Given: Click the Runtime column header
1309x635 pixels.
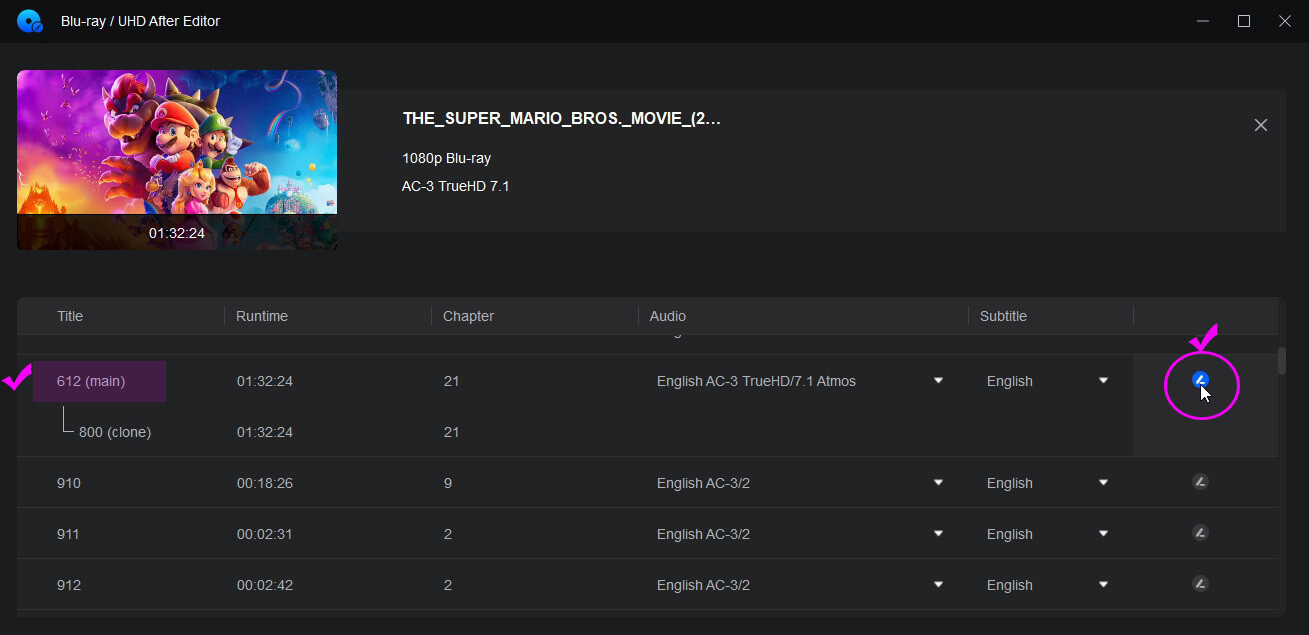Looking at the screenshot, I should click(262, 316).
